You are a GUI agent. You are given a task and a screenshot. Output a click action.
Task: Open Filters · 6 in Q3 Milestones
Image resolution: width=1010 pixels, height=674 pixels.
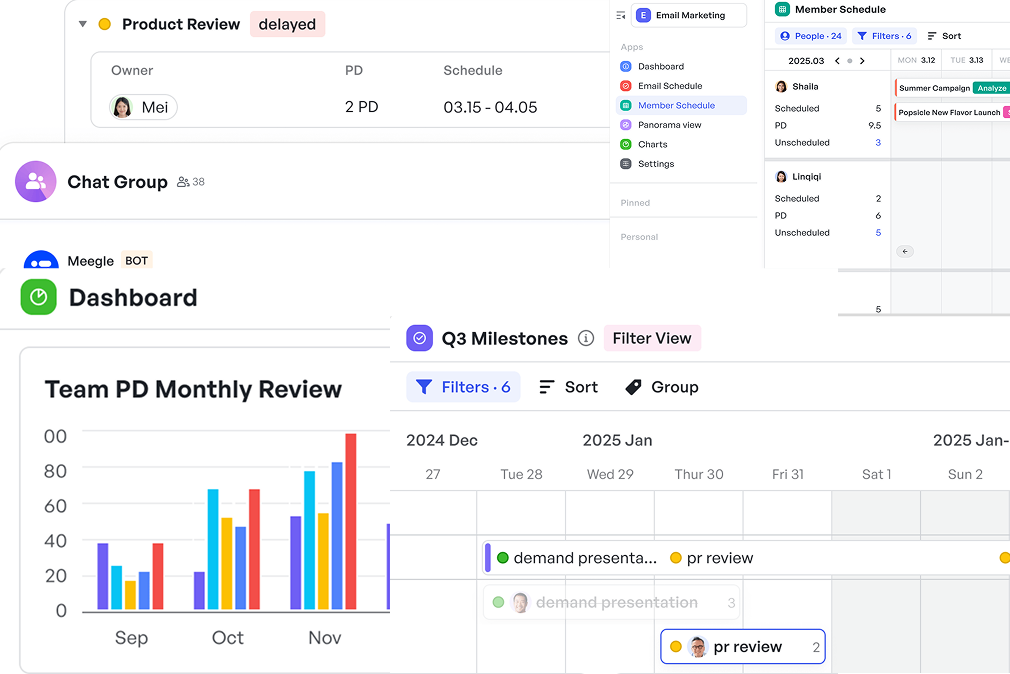464,387
